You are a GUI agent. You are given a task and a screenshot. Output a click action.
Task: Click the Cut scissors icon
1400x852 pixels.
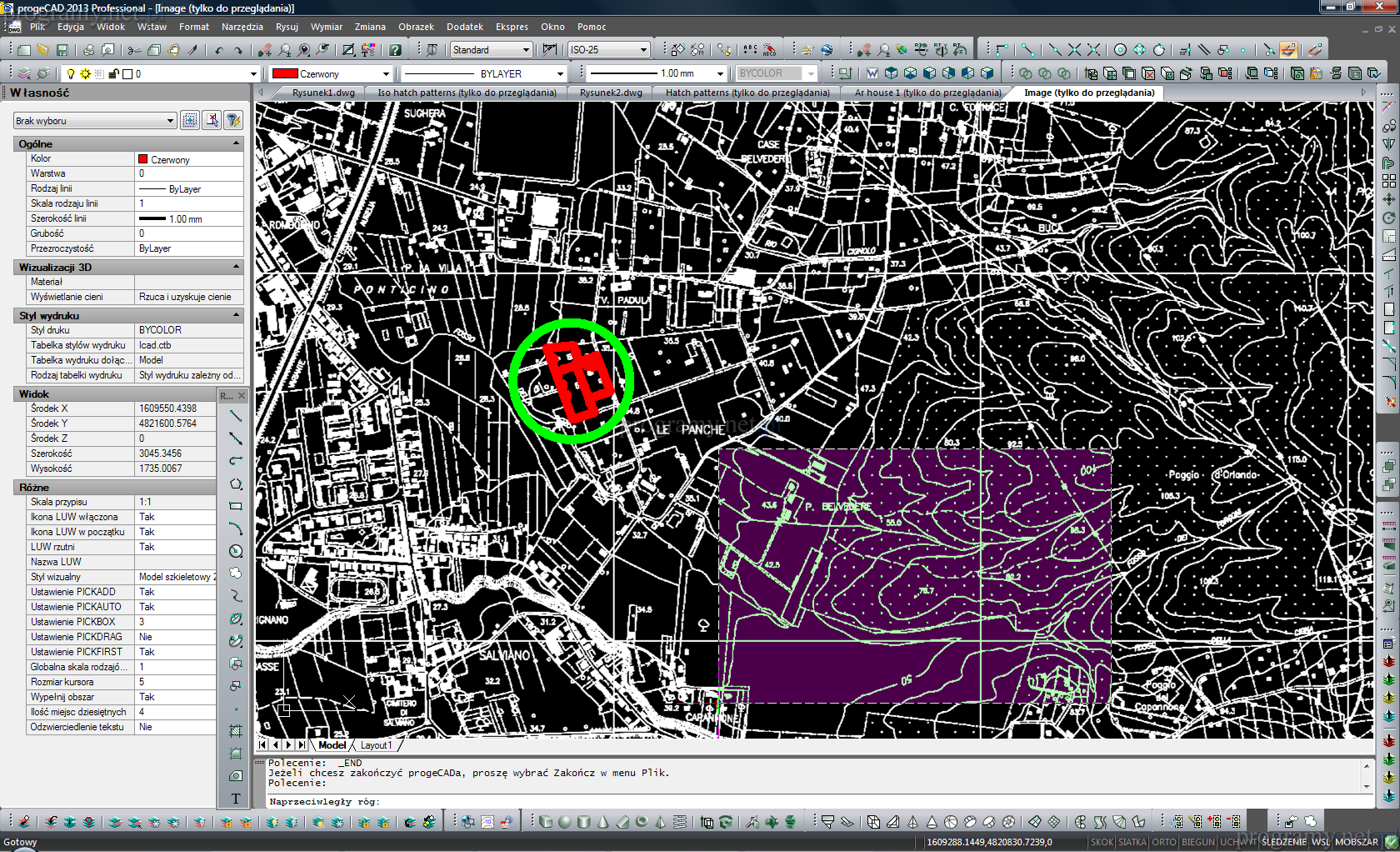[134, 50]
